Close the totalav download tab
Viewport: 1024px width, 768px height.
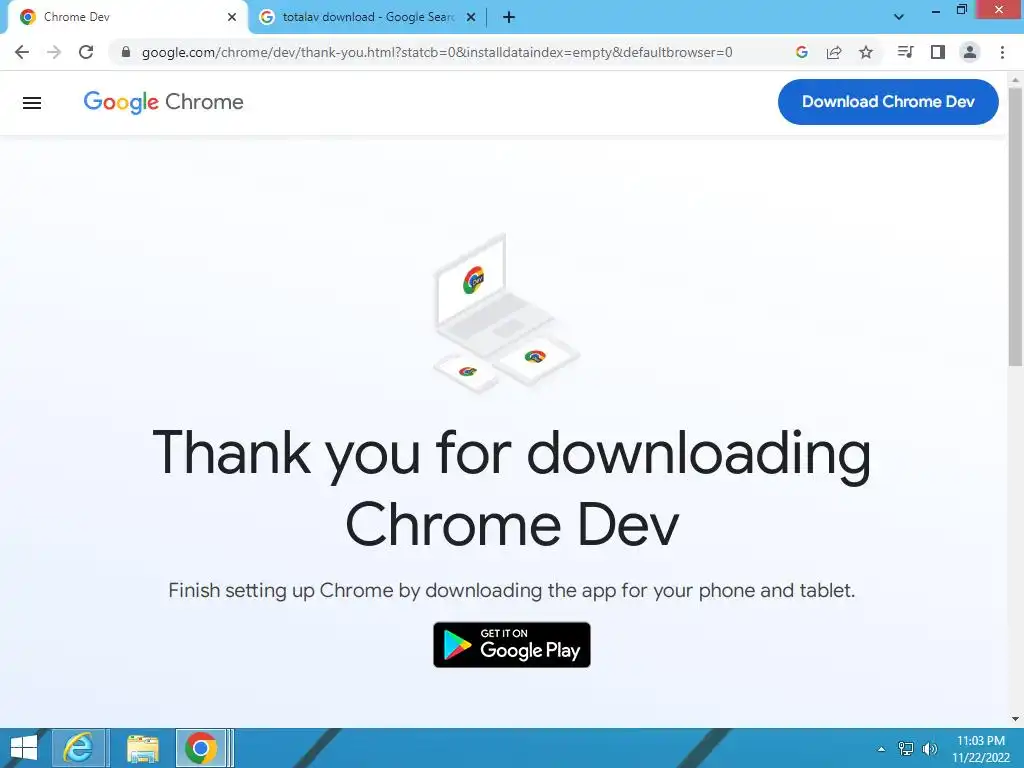tap(471, 17)
